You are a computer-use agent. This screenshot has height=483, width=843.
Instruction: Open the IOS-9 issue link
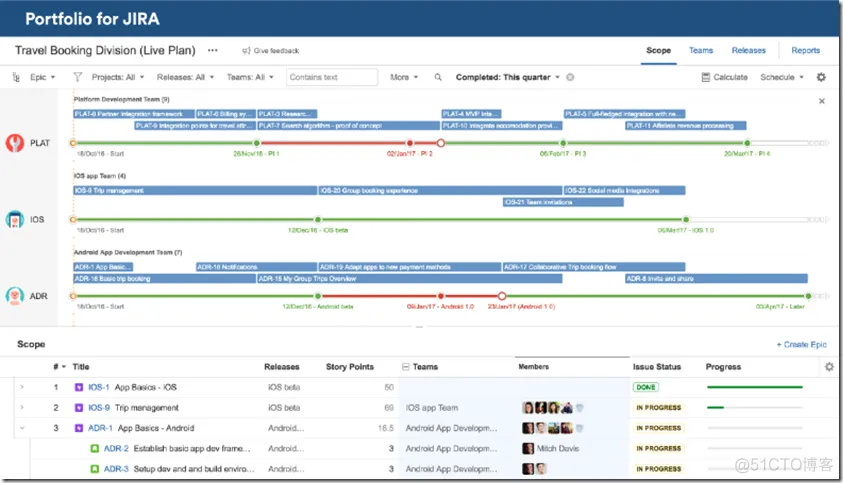pyautogui.click(x=99, y=408)
